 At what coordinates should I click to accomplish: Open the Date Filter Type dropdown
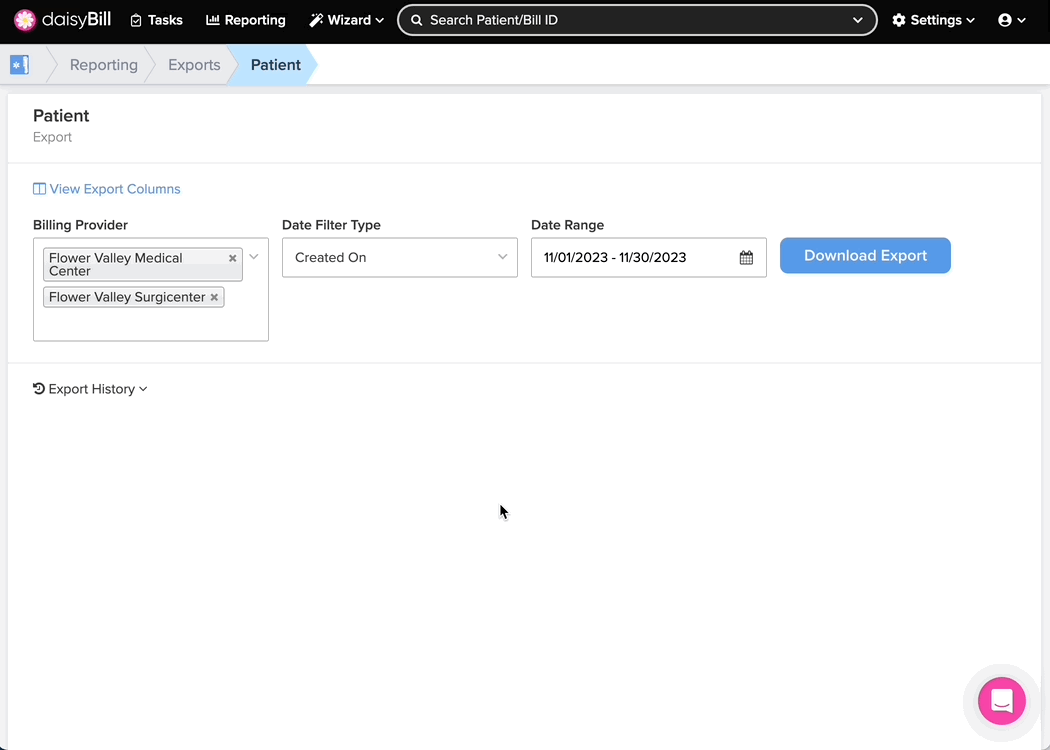coord(400,257)
